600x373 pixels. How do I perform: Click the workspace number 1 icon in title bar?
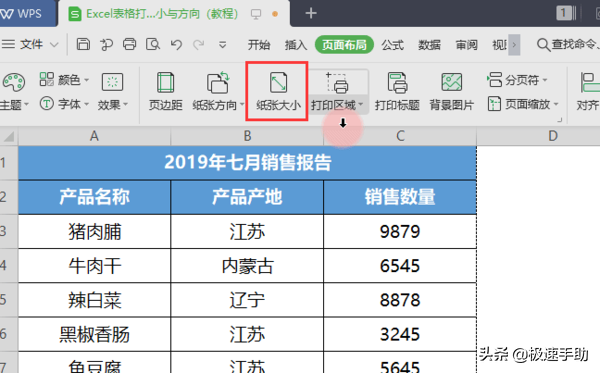[566, 13]
